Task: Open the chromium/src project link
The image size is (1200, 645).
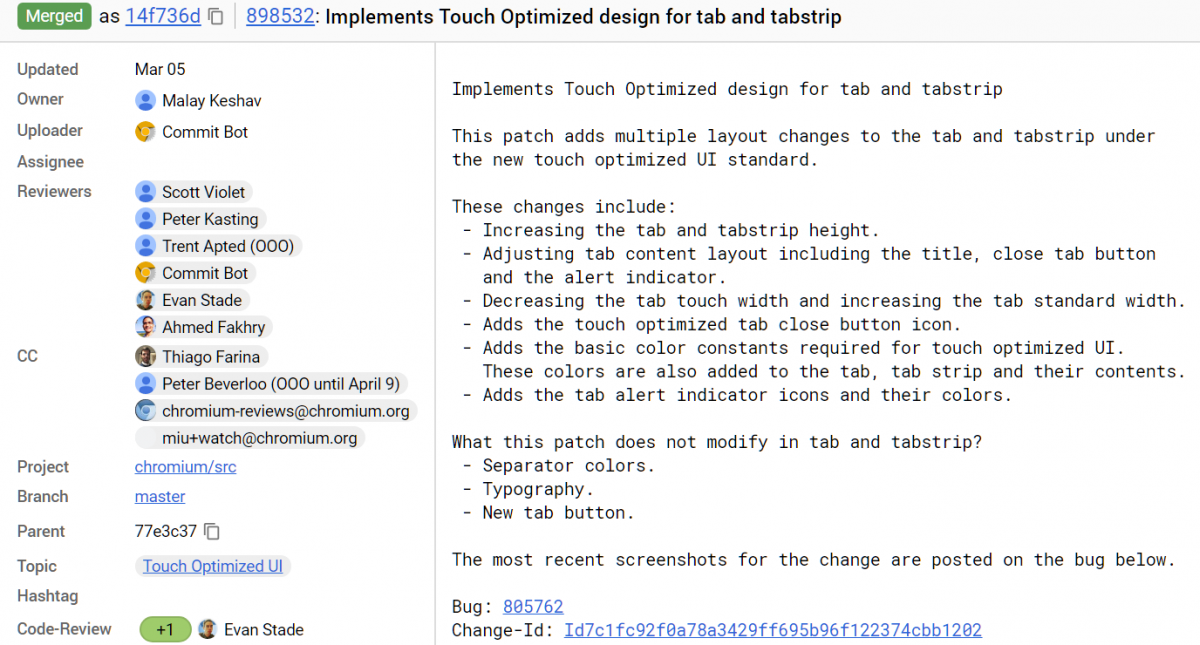Action: [x=186, y=467]
